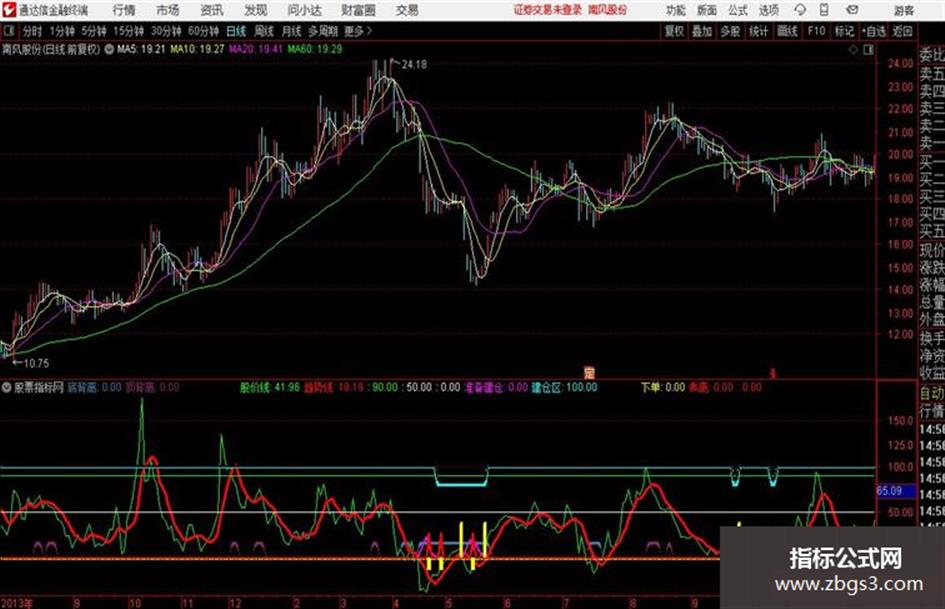945x609 pixels.
Task: Click the 股价线: 41.96 indicator value
Action: pos(269,387)
